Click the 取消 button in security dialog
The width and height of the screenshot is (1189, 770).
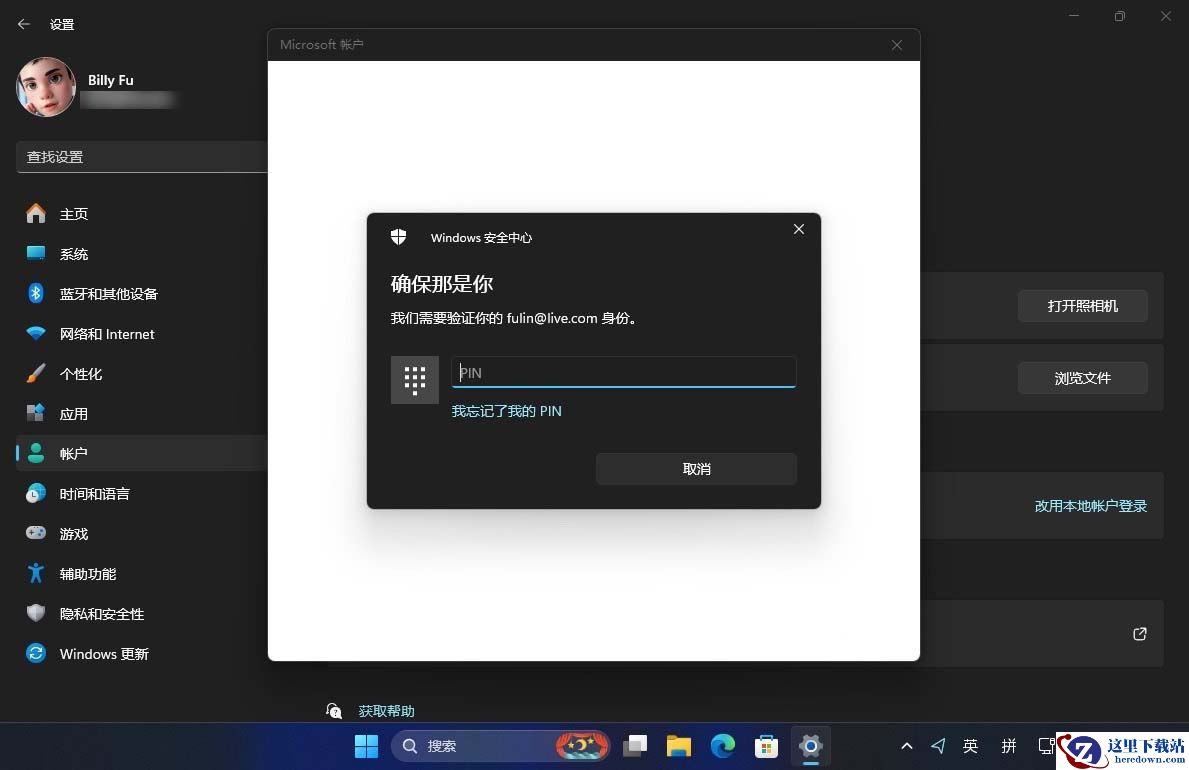point(696,469)
